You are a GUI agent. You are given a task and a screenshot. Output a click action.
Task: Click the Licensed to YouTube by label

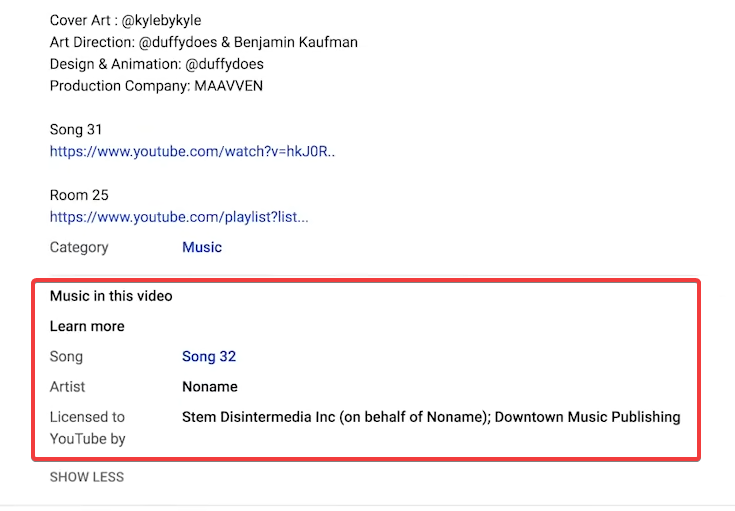coord(88,427)
